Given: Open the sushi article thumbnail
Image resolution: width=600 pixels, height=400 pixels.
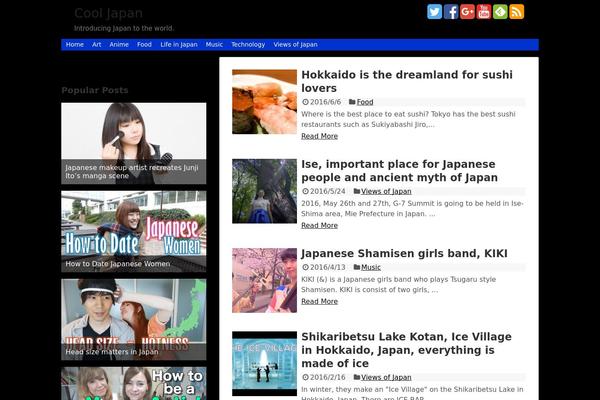Looking at the screenshot, I should (264, 102).
